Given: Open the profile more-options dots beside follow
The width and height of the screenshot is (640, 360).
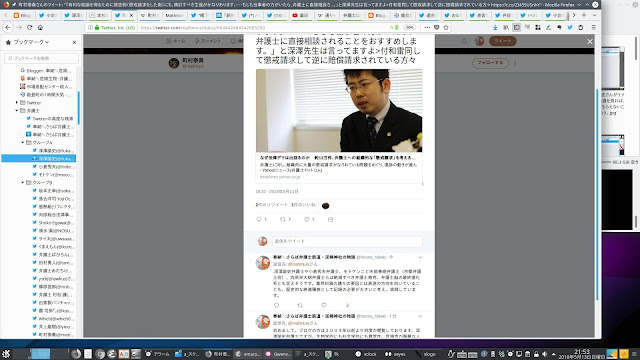Looking at the screenshot, I should 515,63.
